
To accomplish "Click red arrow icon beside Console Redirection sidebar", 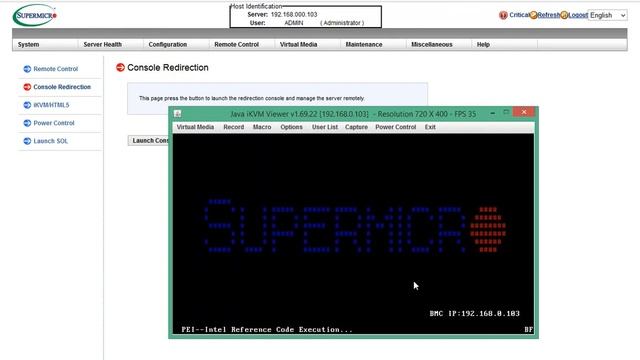I will pos(27,87).
